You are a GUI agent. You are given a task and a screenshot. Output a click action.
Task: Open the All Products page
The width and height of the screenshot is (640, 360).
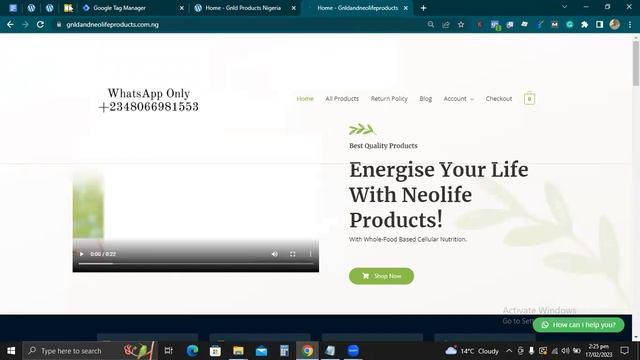coord(342,99)
